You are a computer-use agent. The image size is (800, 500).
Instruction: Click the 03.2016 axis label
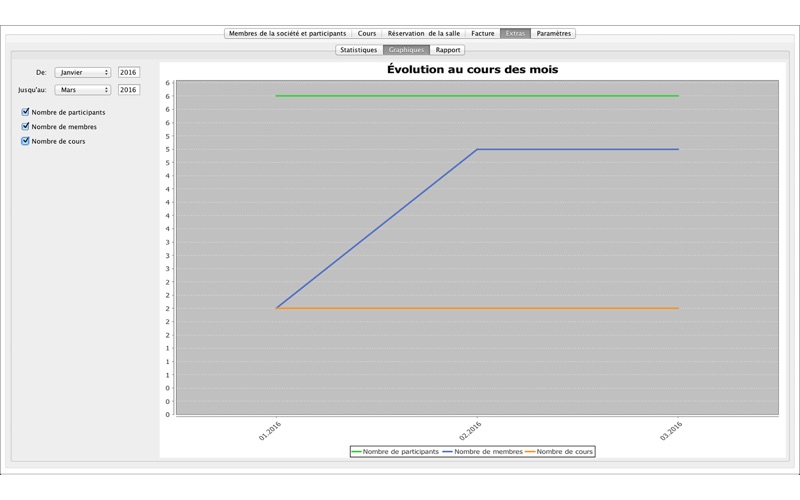(671, 431)
